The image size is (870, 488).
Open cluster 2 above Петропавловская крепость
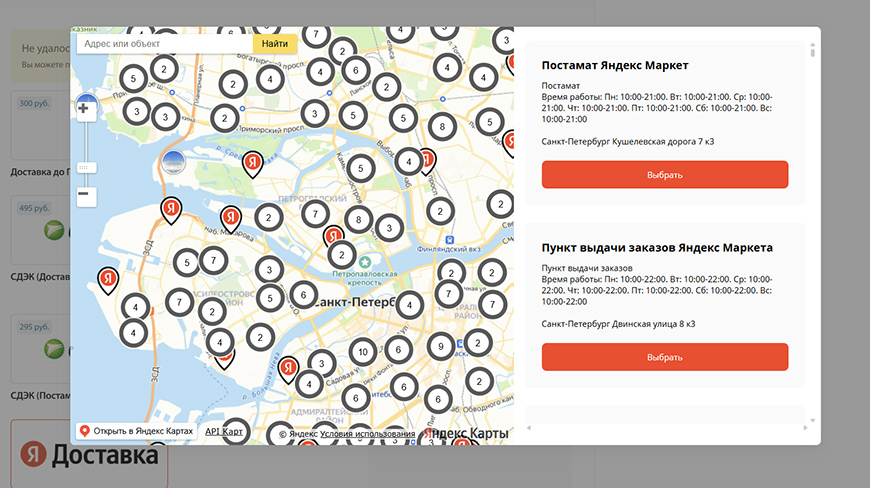[x=342, y=255]
